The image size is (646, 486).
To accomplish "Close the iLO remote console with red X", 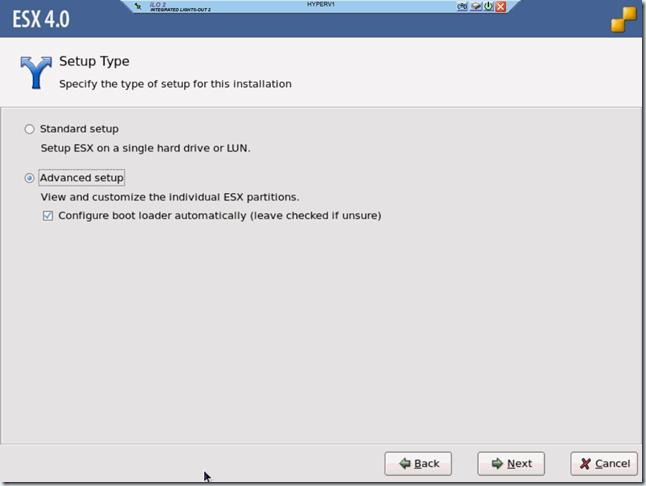I will pos(501,6).
